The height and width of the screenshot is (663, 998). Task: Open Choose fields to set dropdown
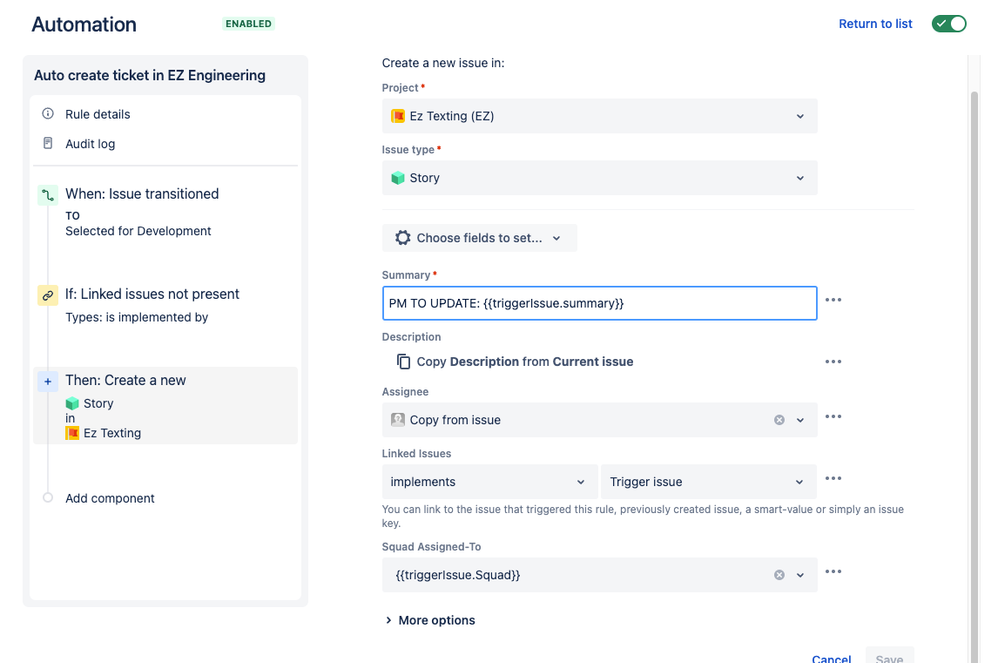[x=479, y=238]
